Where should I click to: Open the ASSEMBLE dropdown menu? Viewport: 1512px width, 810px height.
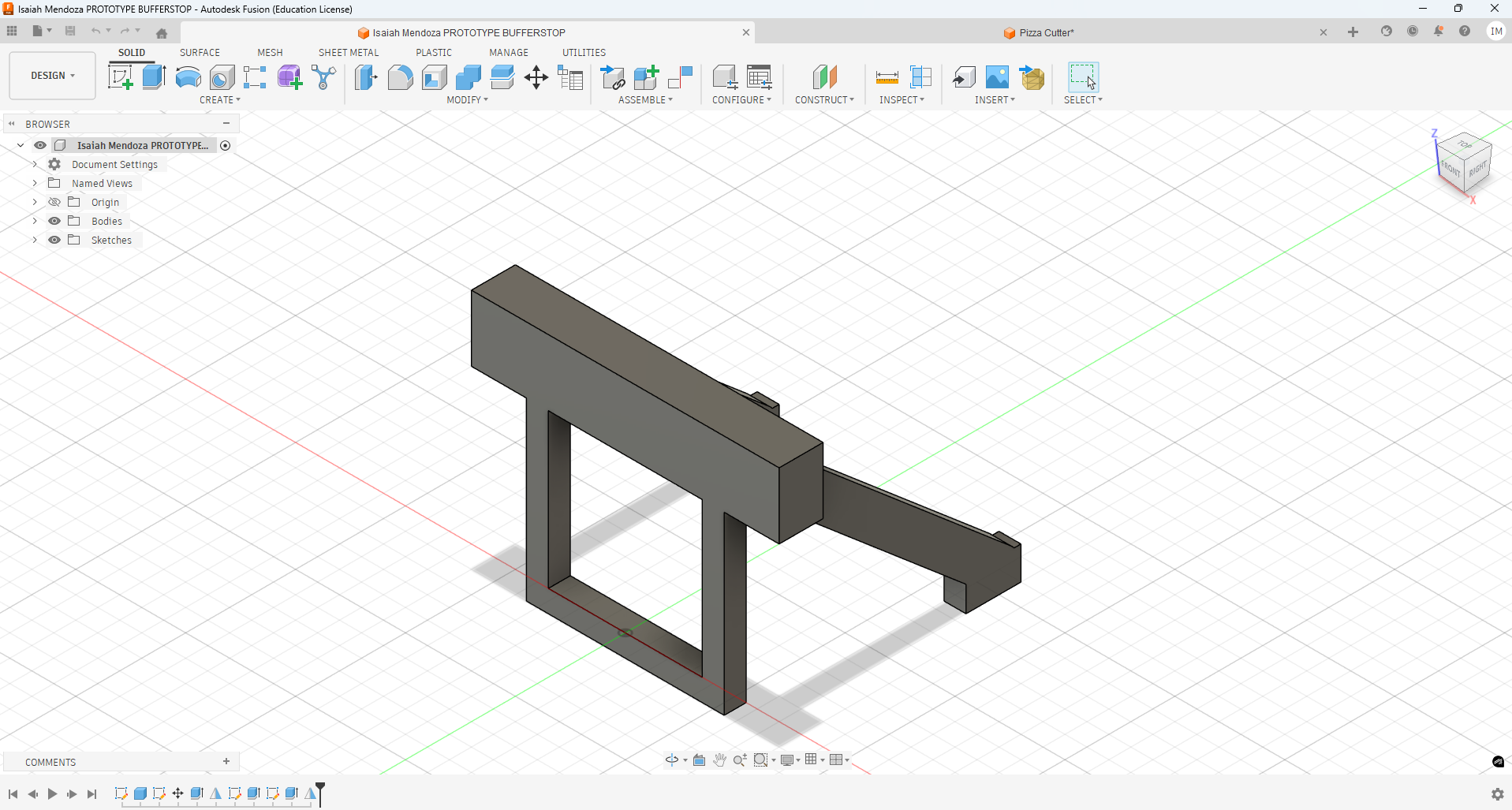[x=646, y=100]
